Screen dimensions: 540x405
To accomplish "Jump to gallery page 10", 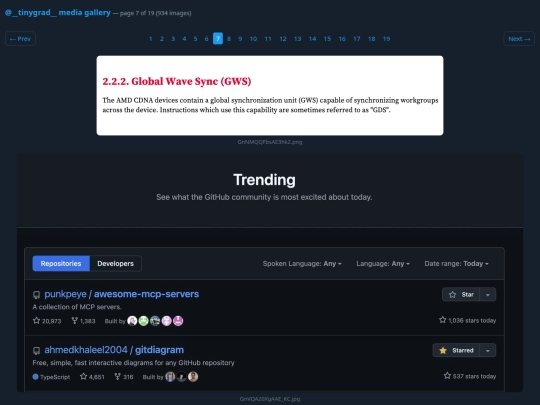I will [x=253, y=39].
